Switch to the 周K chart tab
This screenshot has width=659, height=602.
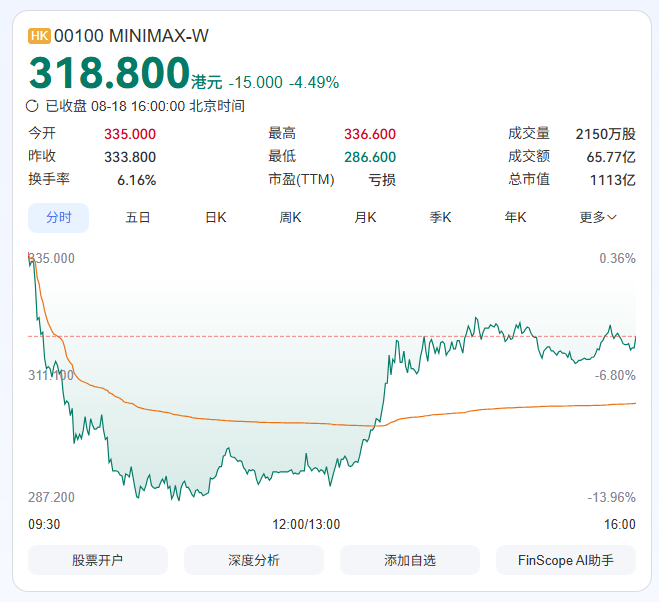290,218
